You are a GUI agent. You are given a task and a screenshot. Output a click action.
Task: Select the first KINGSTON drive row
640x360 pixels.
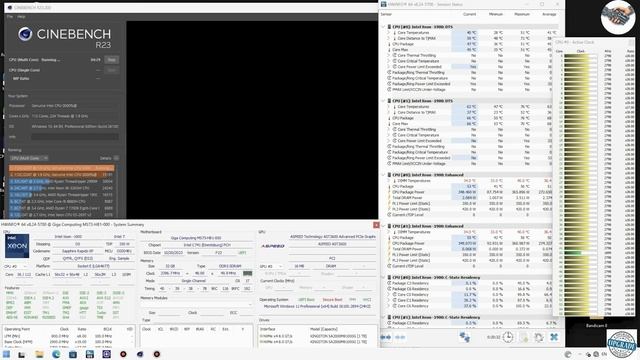coord(318,336)
